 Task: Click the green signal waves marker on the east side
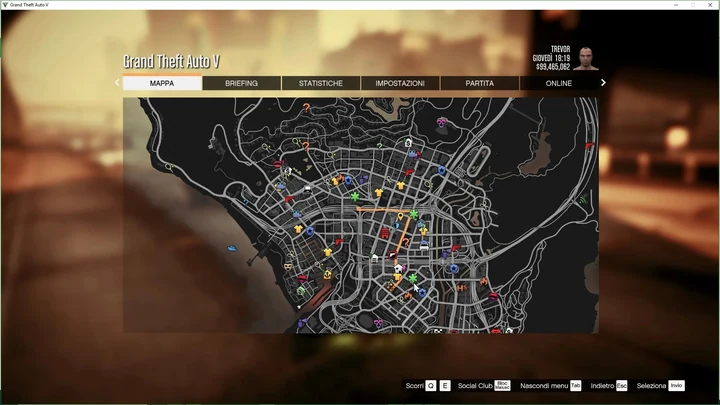[582, 200]
